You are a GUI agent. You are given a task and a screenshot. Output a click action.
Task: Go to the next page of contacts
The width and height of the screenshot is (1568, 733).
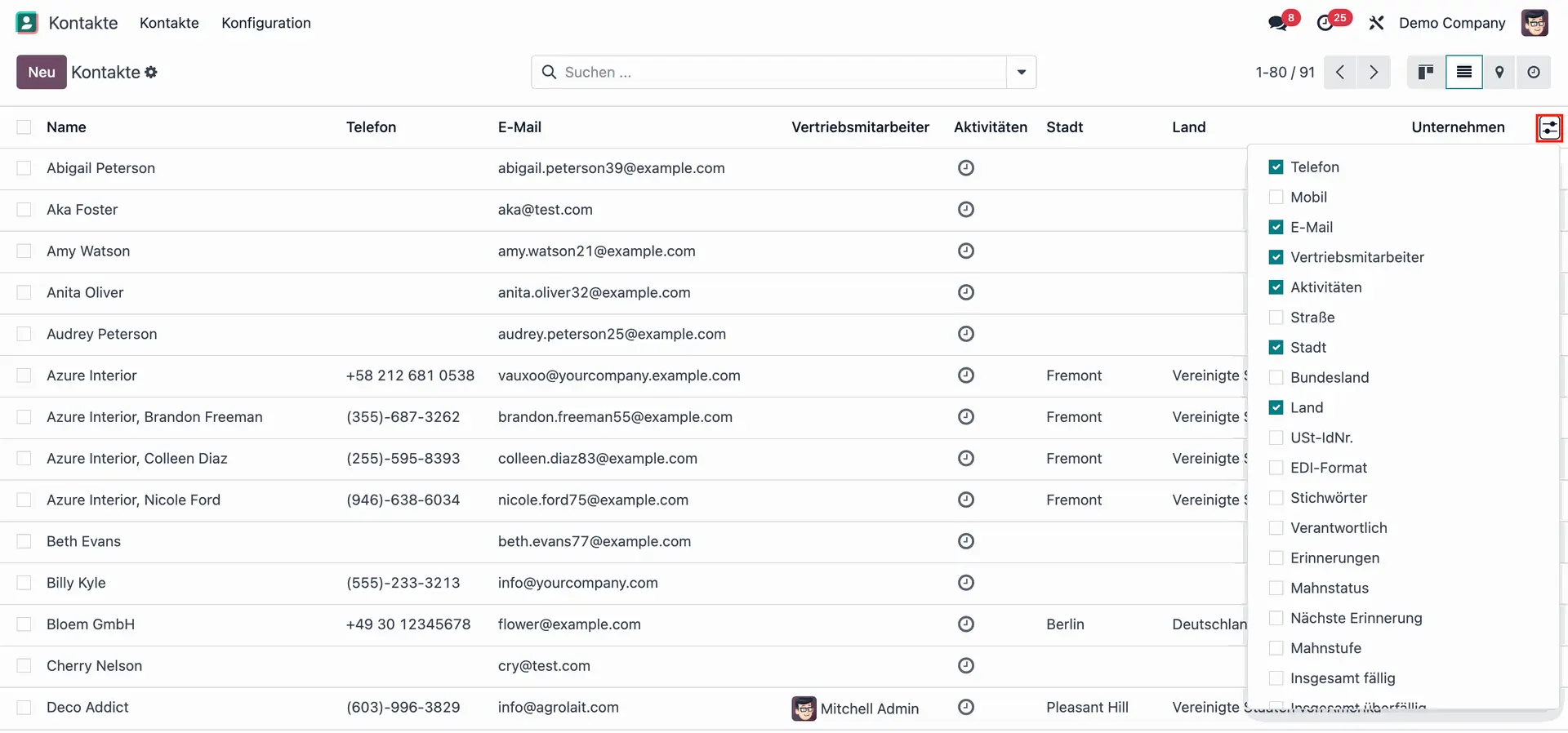tap(1374, 73)
